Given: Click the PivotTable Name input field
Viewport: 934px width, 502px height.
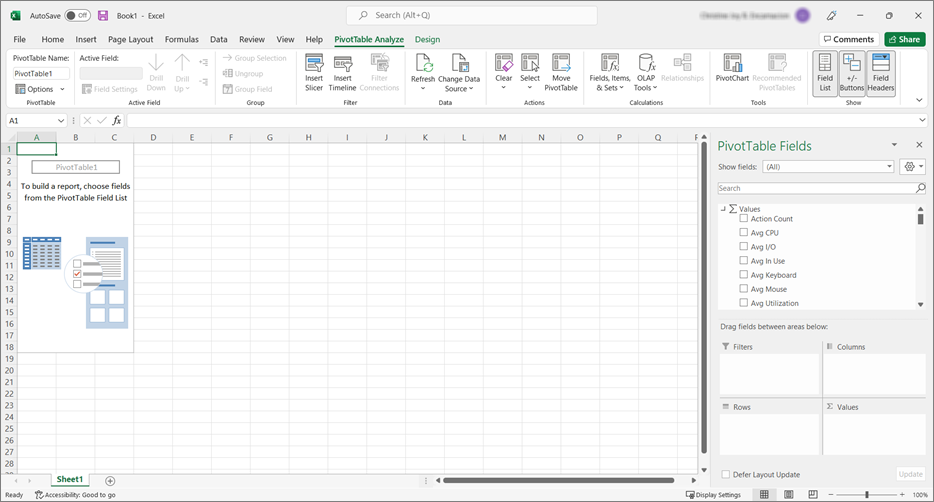Looking at the screenshot, I should click(x=41, y=73).
